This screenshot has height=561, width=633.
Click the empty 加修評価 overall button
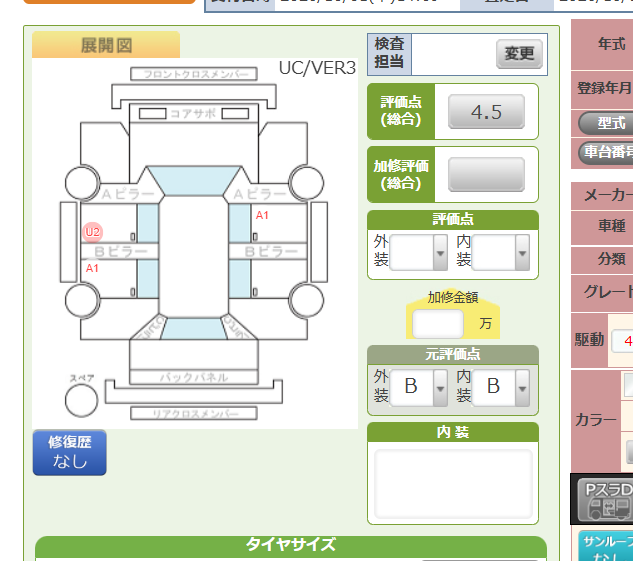coord(486,174)
